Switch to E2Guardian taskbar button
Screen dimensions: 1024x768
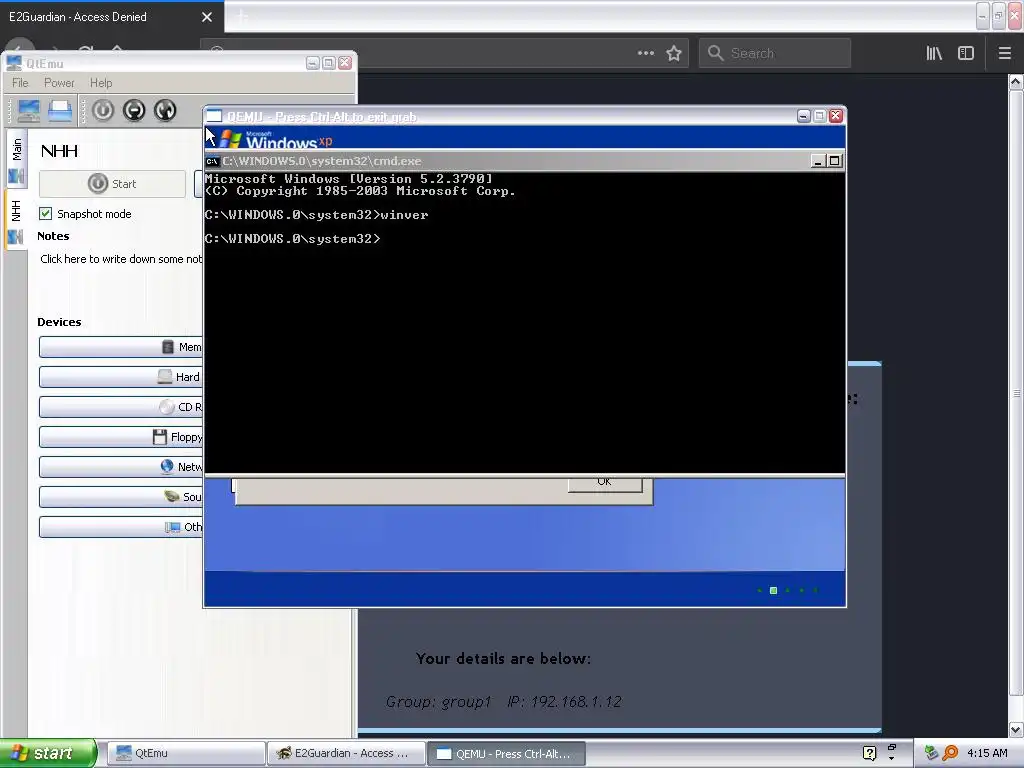click(x=346, y=753)
